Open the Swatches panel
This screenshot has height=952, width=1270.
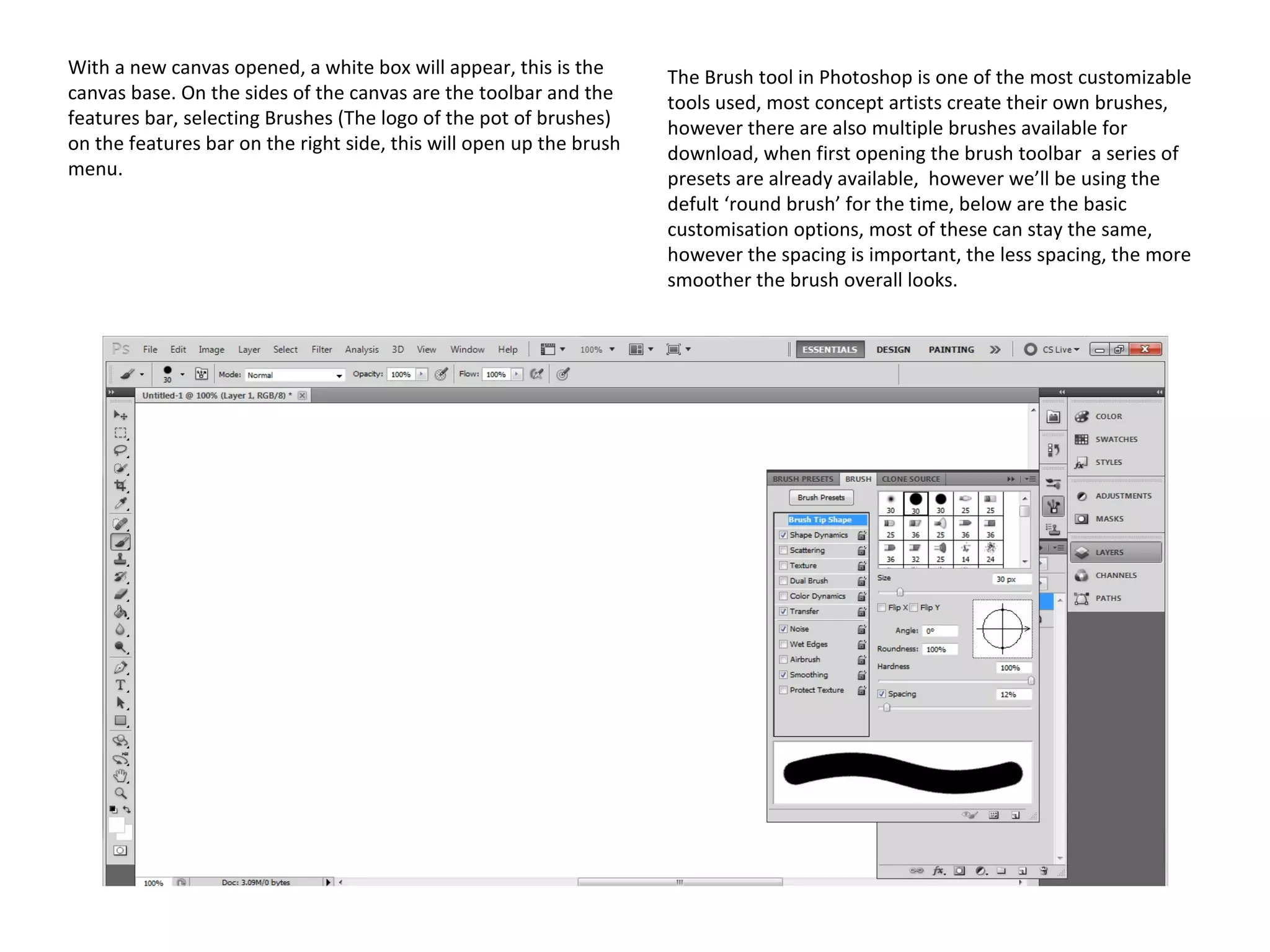coord(1116,439)
